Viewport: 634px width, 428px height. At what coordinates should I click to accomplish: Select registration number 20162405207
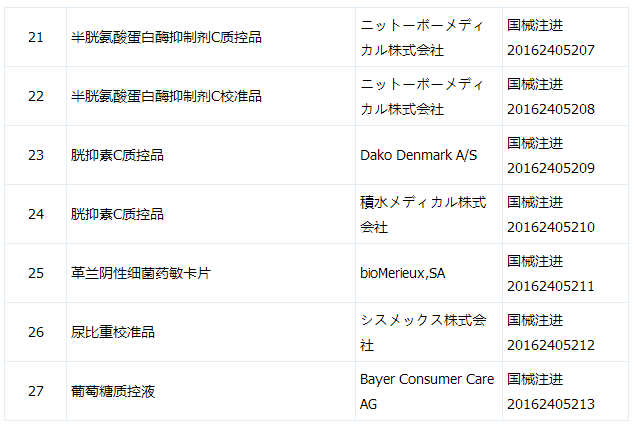tap(550, 49)
